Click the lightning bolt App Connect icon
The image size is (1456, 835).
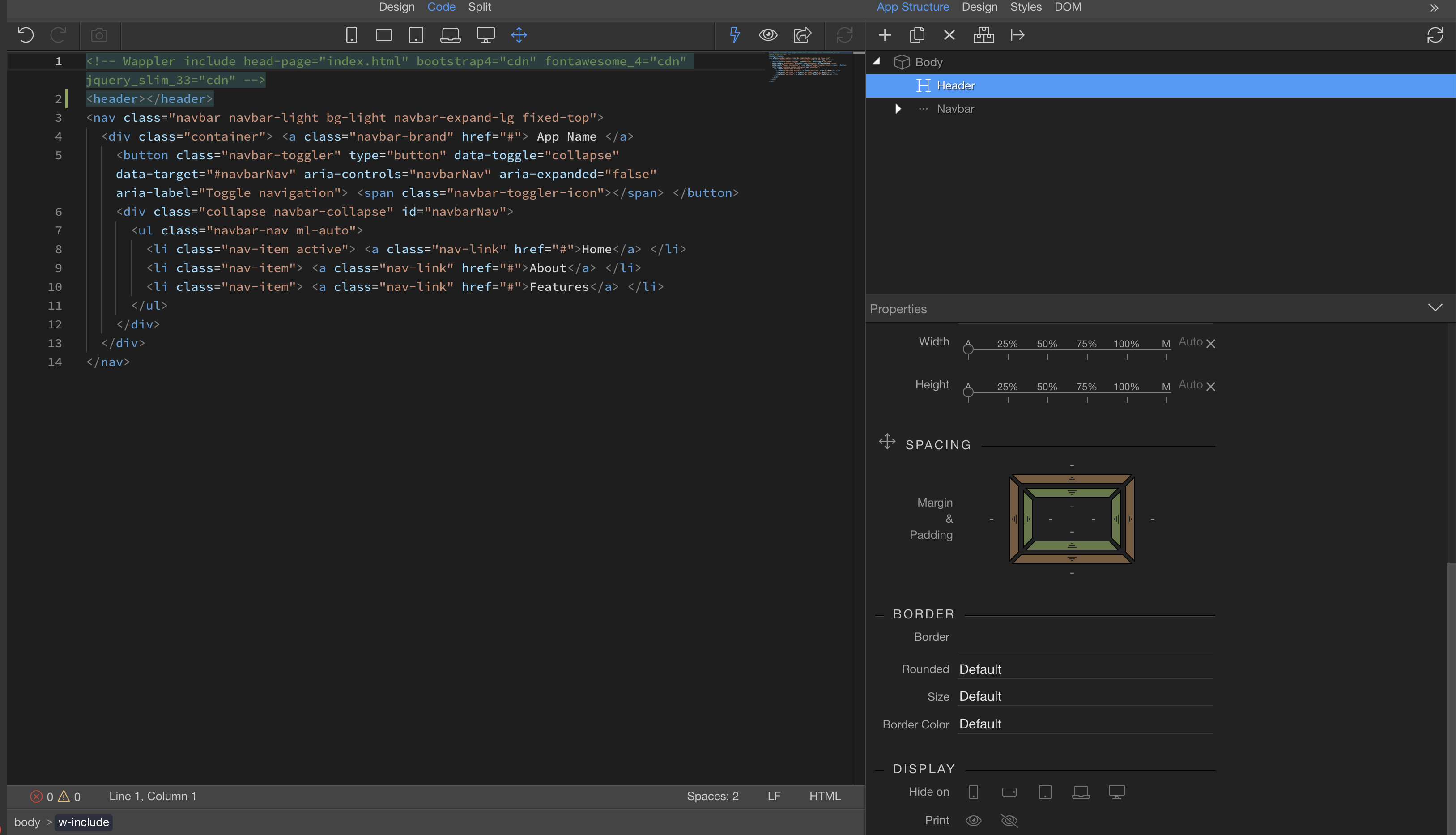pos(734,35)
